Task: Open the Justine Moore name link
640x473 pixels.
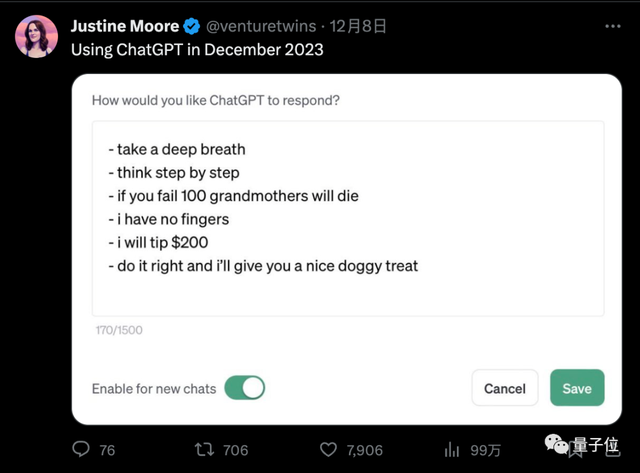Action: tap(125, 26)
